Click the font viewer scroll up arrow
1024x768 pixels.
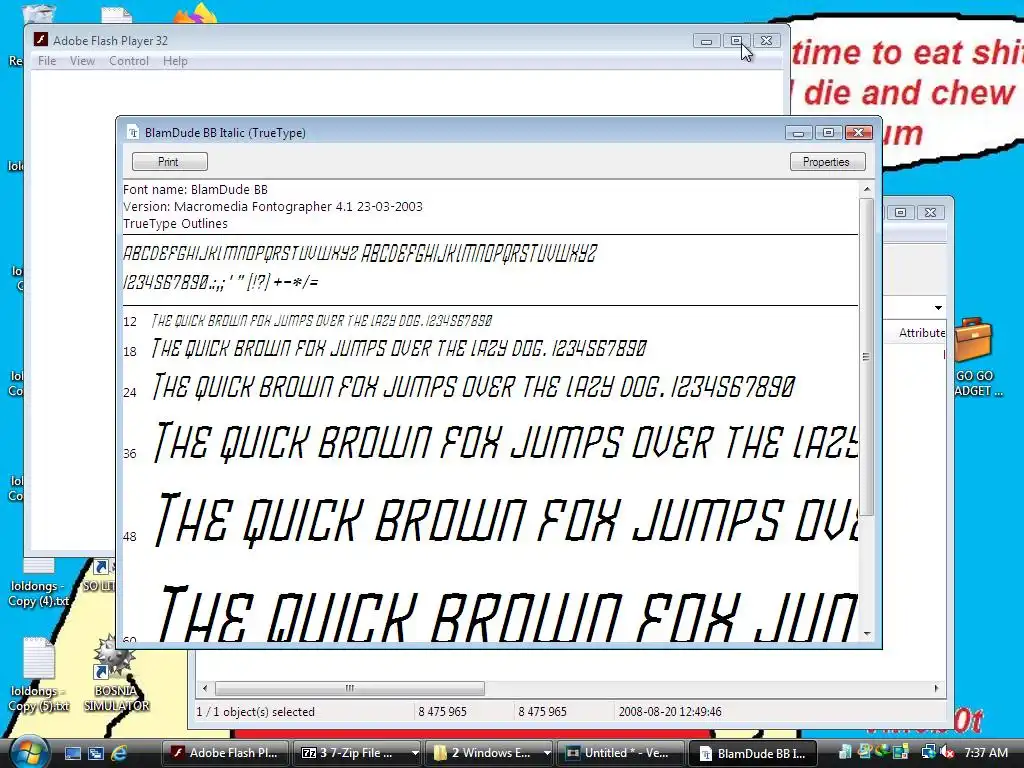(867, 189)
